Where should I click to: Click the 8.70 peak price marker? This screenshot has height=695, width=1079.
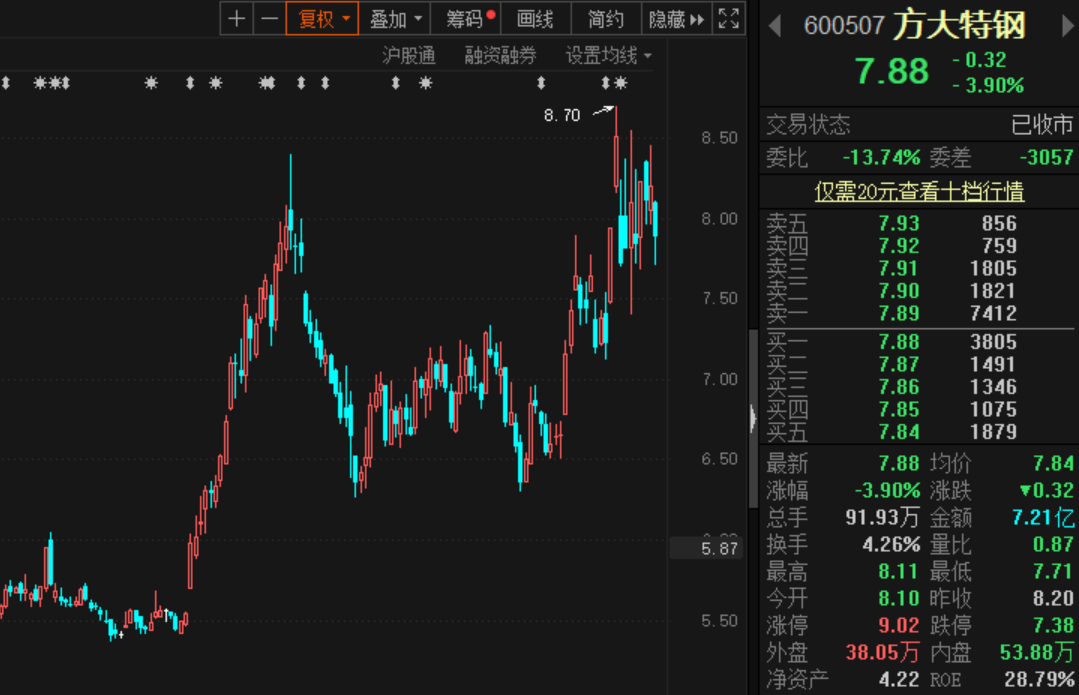point(562,115)
